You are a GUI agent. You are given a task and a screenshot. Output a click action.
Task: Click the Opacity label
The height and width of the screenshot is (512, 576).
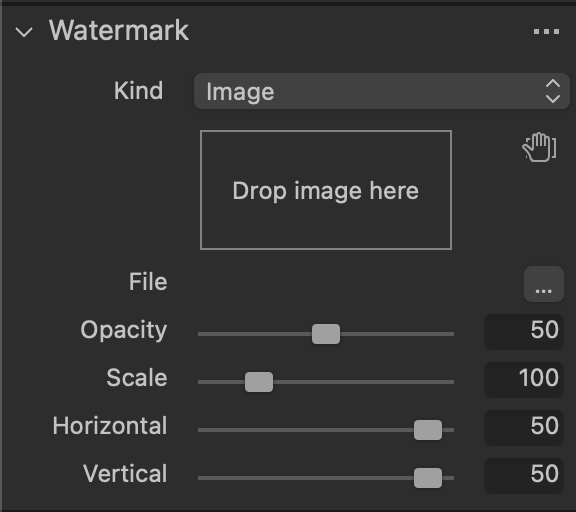point(124,330)
